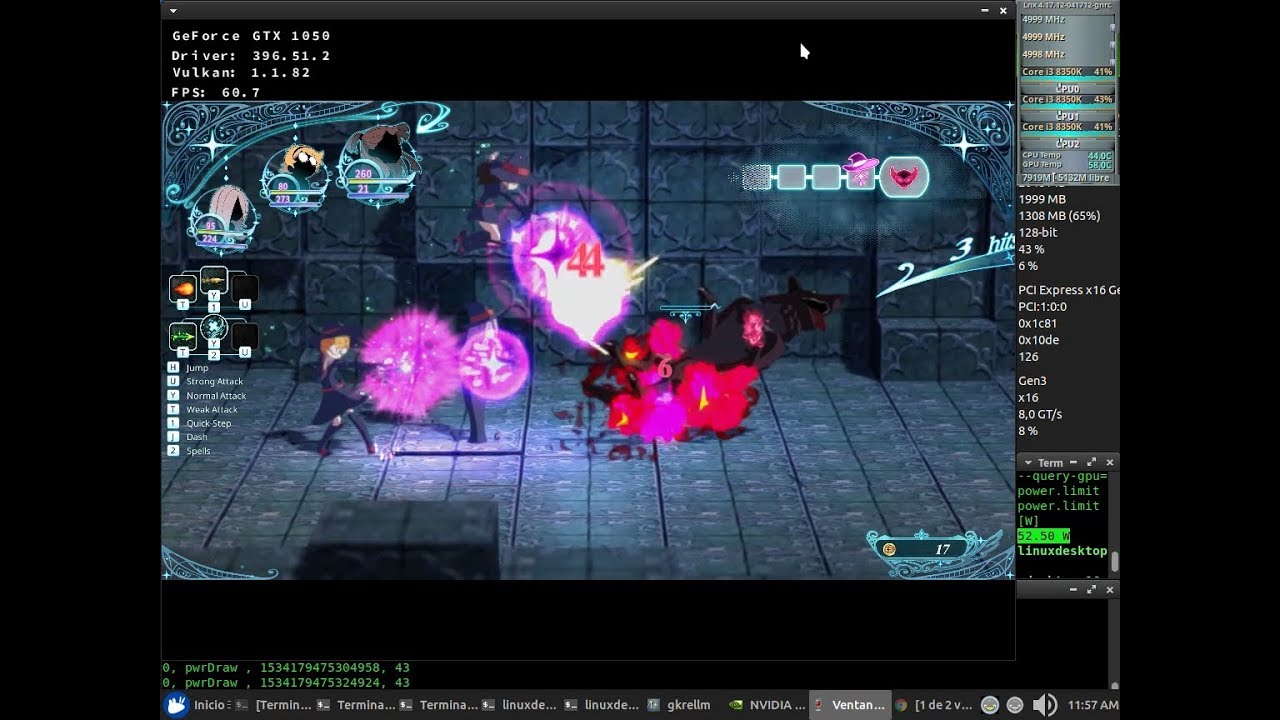Screen dimensions: 1280x720
Task: Click the CPU0 label in gkrellm monitor
Action: (1068, 89)
